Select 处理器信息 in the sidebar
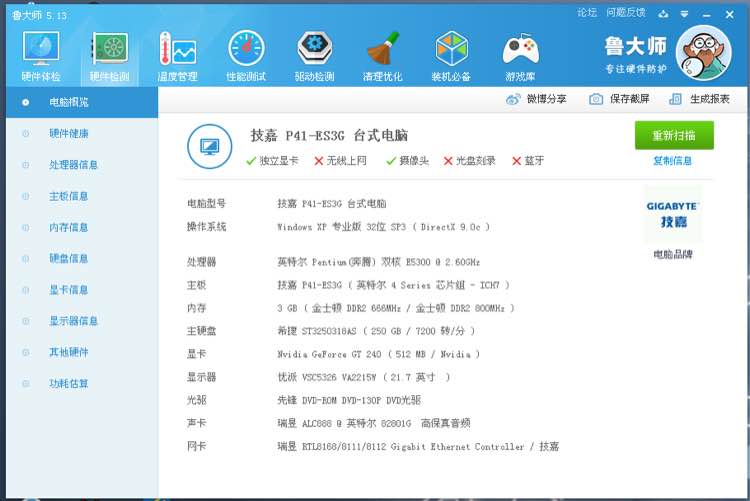The width and height of the screenshot is (750, 501). pos(73,165)
